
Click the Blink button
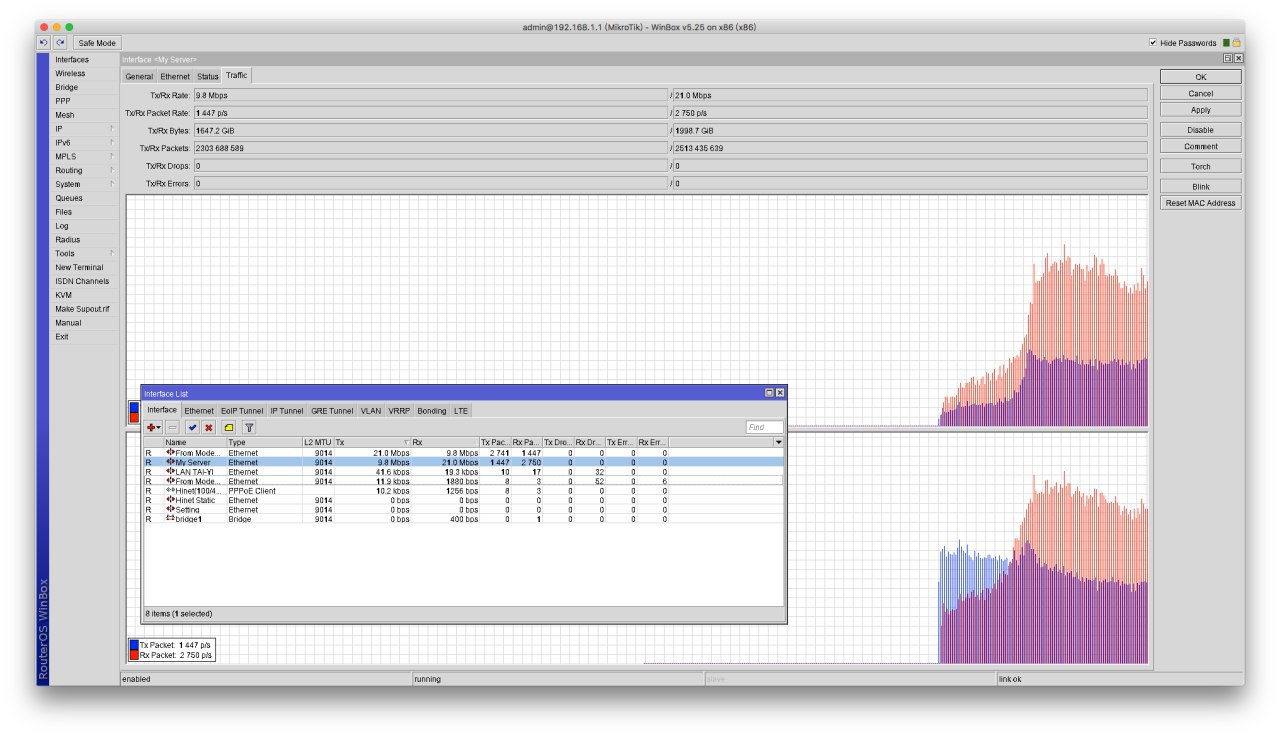(x=1200, y=187)
